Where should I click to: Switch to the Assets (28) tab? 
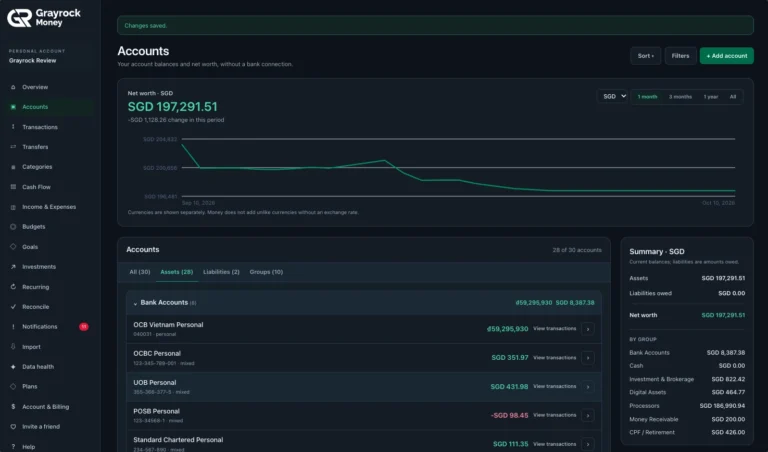click(x=177, y=272)
